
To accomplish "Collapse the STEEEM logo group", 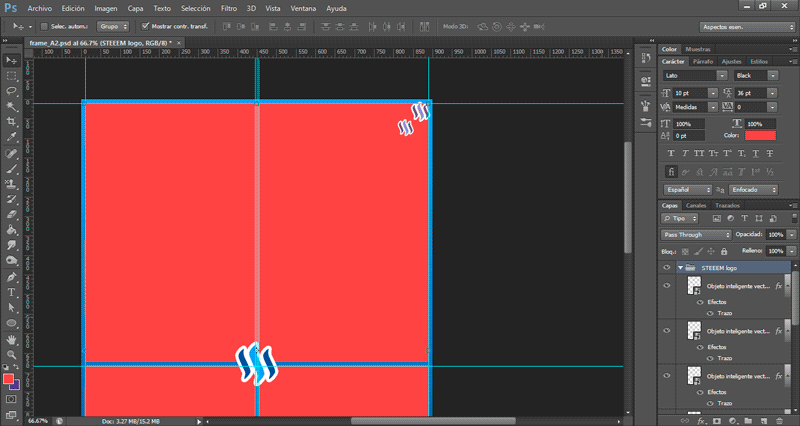I will pyautogui.click(x=680, y=268).
